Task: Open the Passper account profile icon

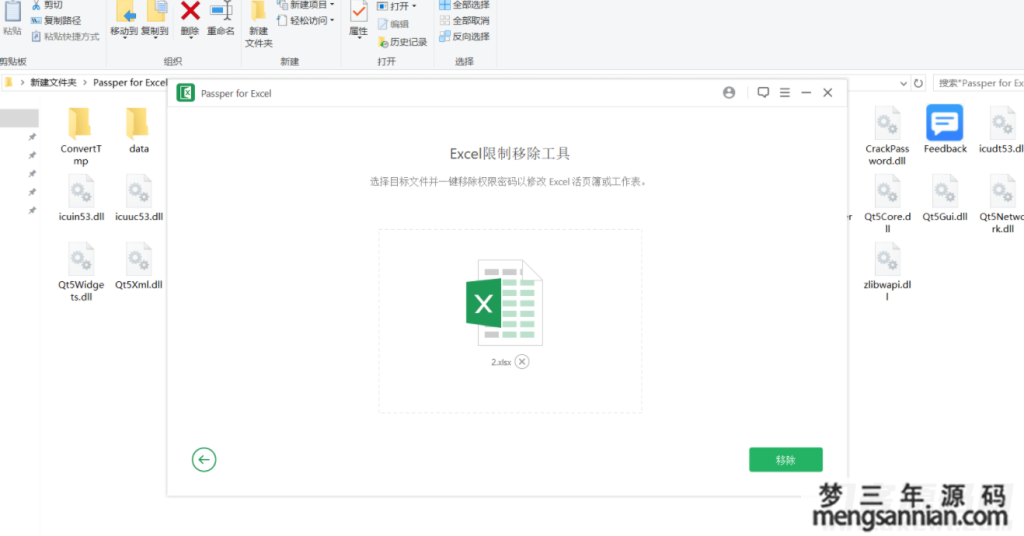Action: coord(729,93)
